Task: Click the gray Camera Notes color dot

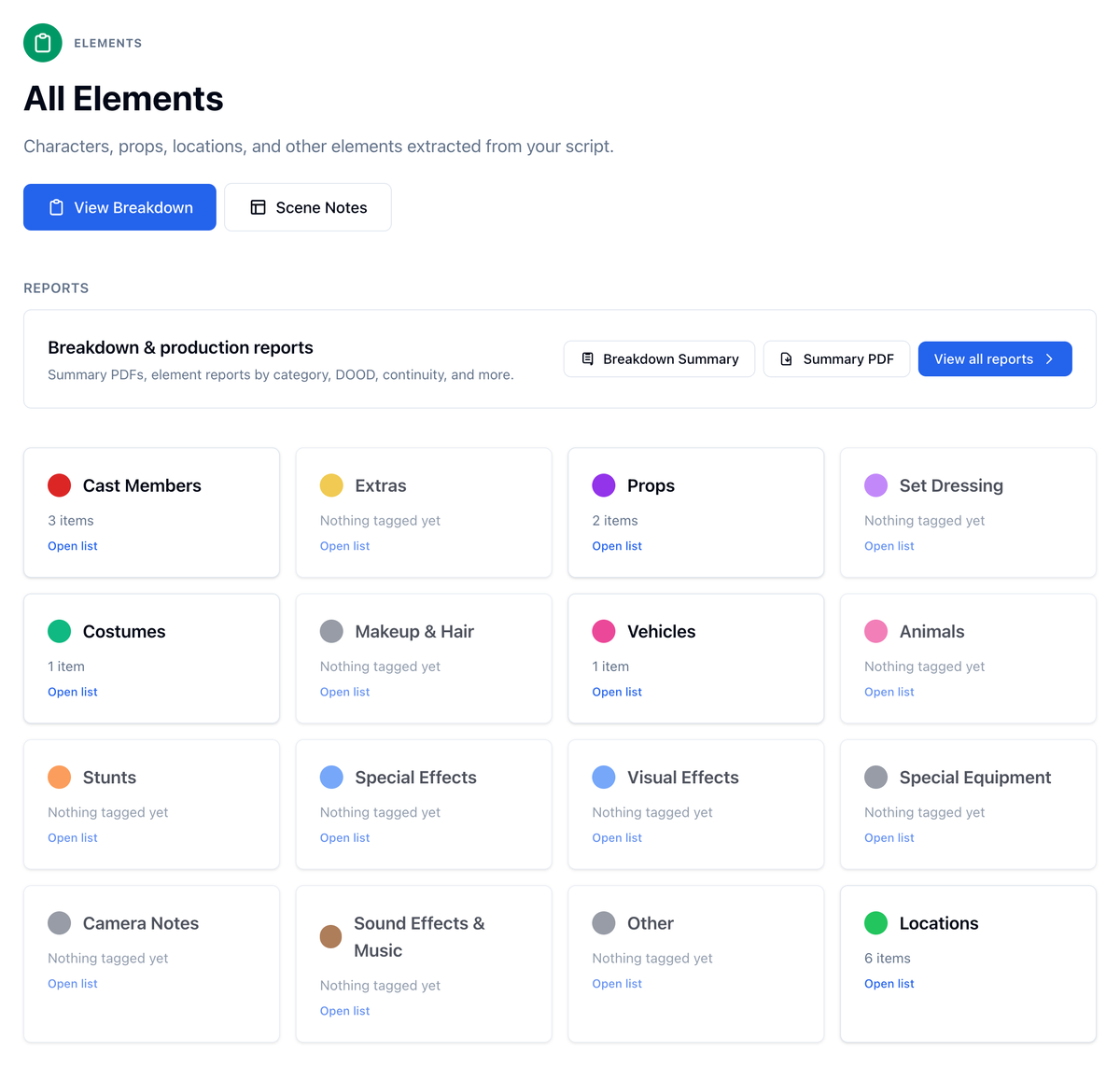Action: pos(60,923)
